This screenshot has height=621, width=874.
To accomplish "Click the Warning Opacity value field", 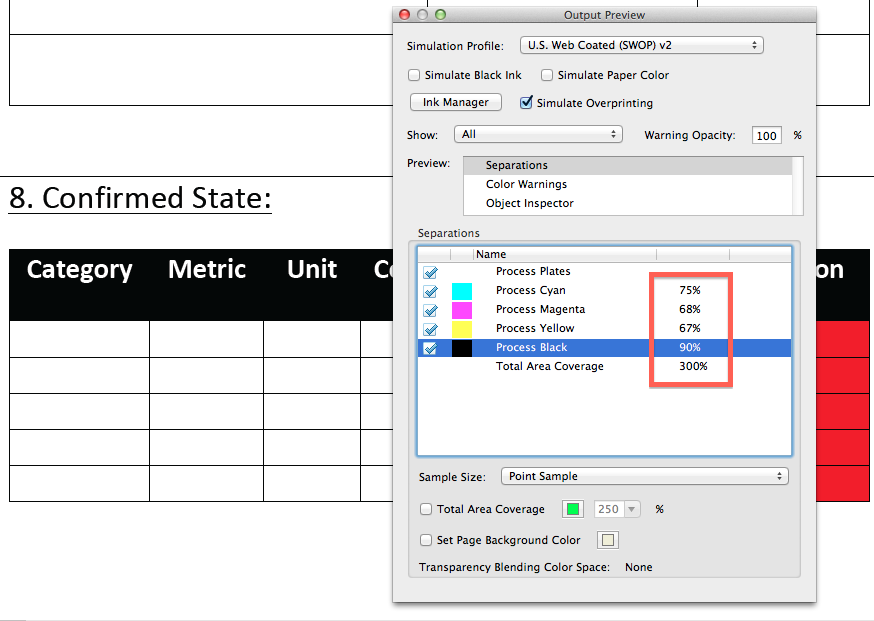I will 766,135.
